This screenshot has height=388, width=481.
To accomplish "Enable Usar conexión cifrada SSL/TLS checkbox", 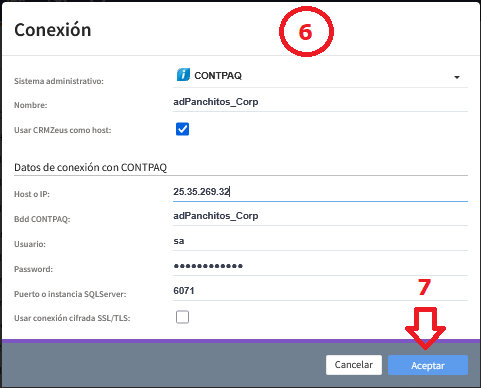I will (182, 317).
